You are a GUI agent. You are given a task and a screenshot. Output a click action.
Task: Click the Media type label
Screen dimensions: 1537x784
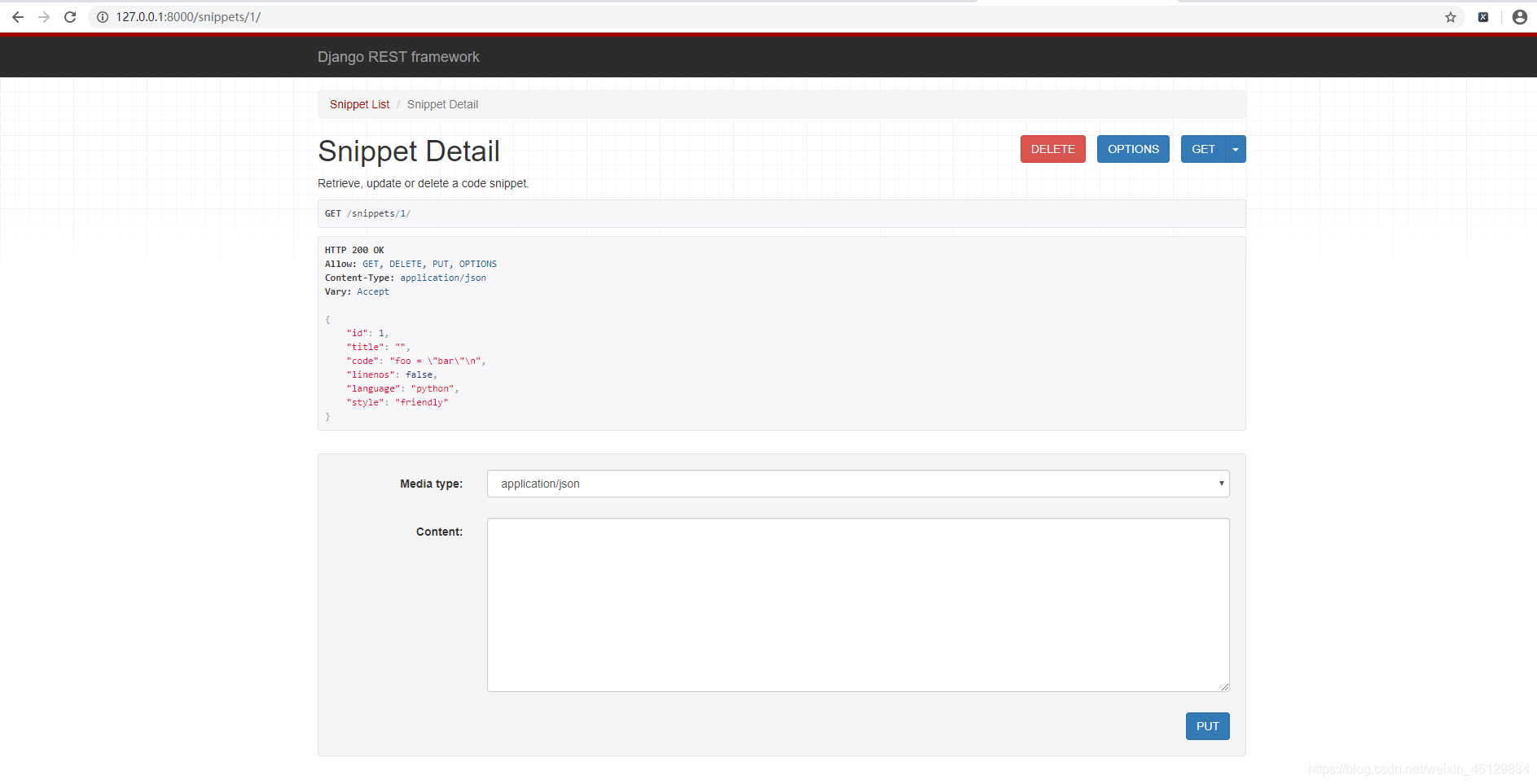click(431, 484)
